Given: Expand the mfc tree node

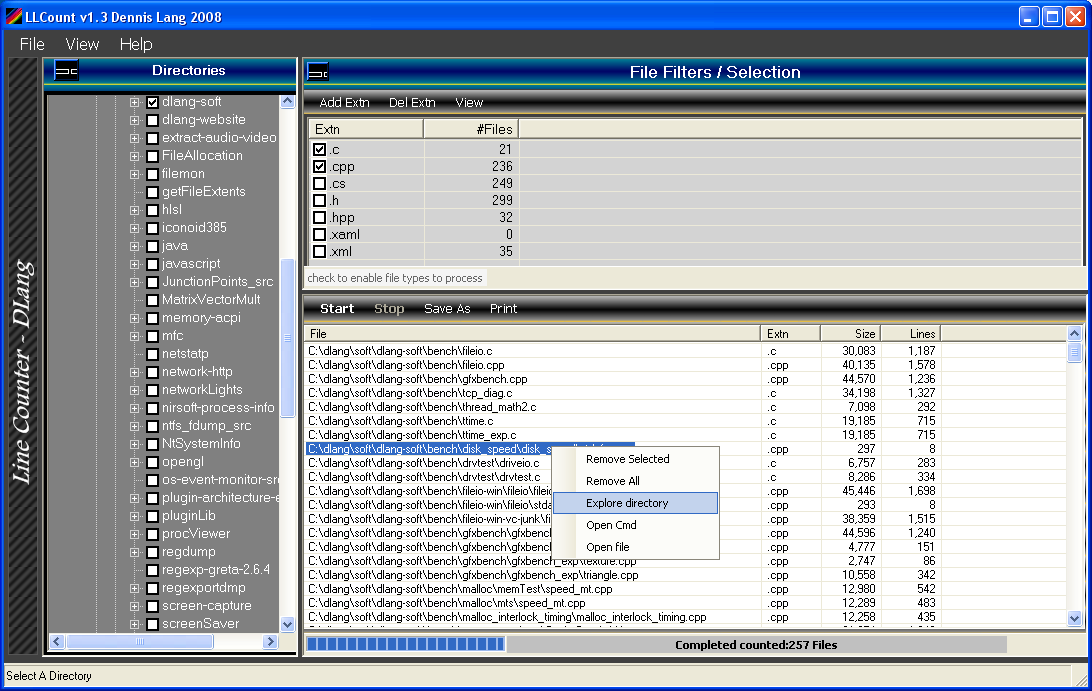Looking at the screenshot, I should click(134, 336).
